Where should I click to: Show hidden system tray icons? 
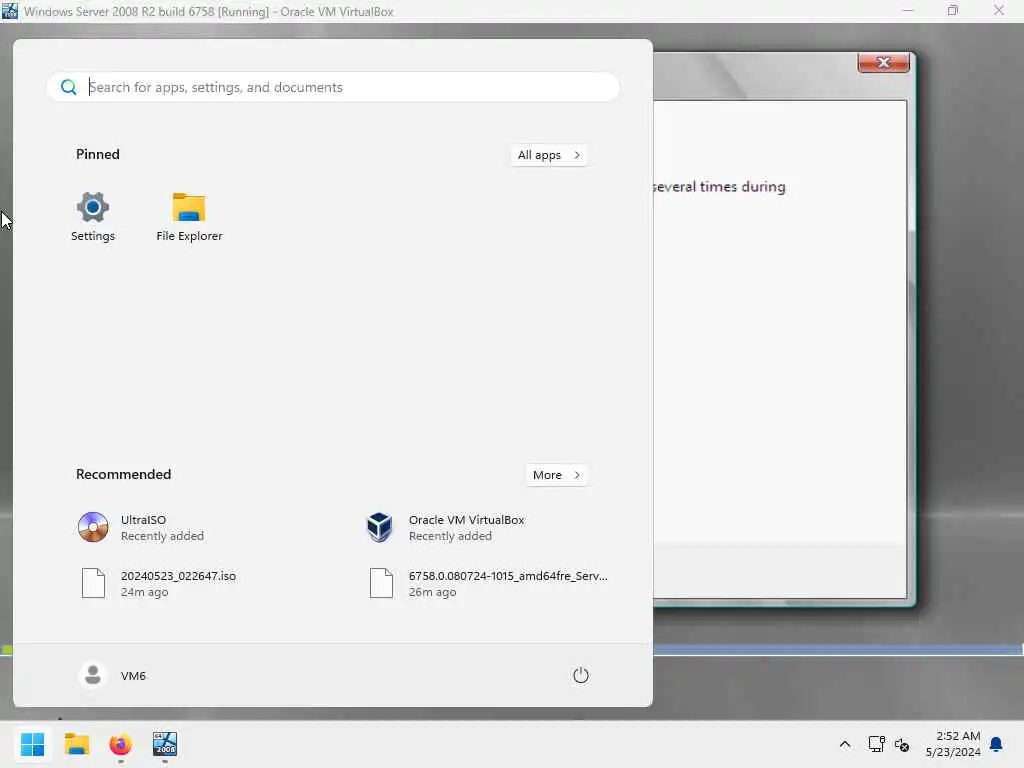tap(844, 744)
